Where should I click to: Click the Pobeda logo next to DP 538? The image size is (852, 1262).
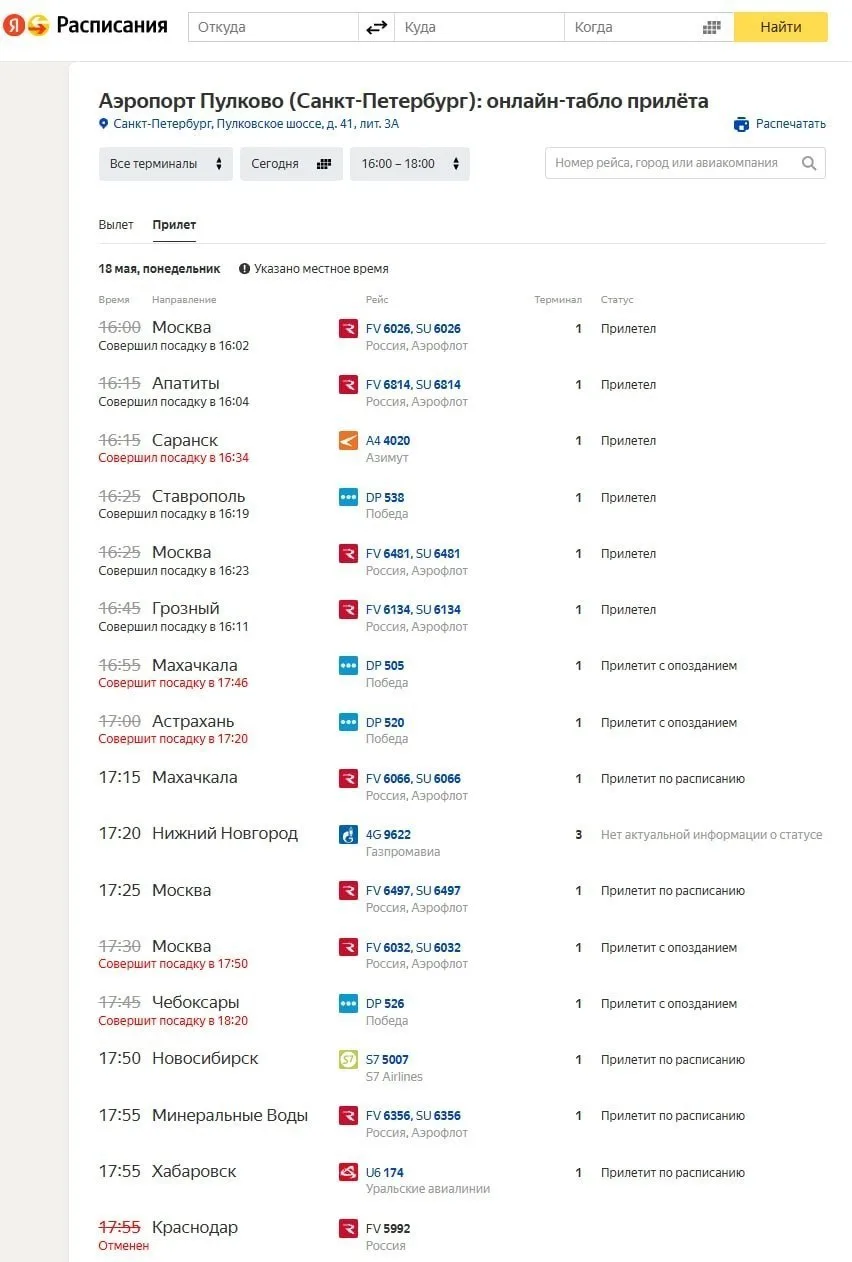tap(348, 497)
